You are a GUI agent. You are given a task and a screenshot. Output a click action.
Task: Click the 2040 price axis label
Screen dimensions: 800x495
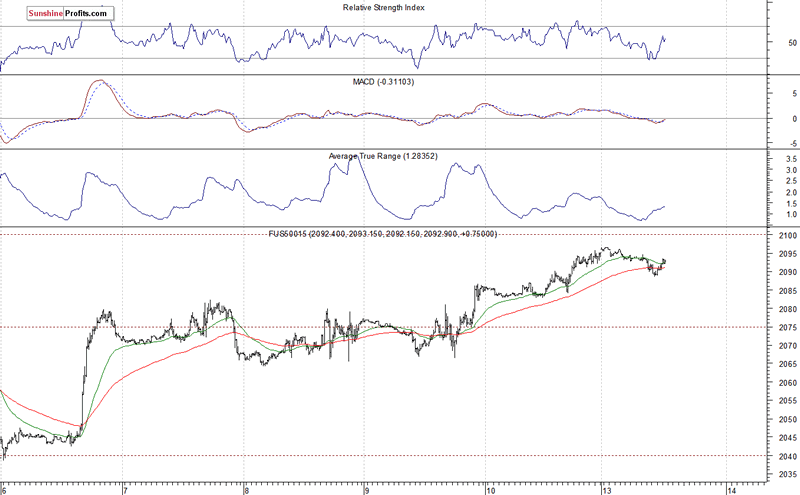point(788,456)
